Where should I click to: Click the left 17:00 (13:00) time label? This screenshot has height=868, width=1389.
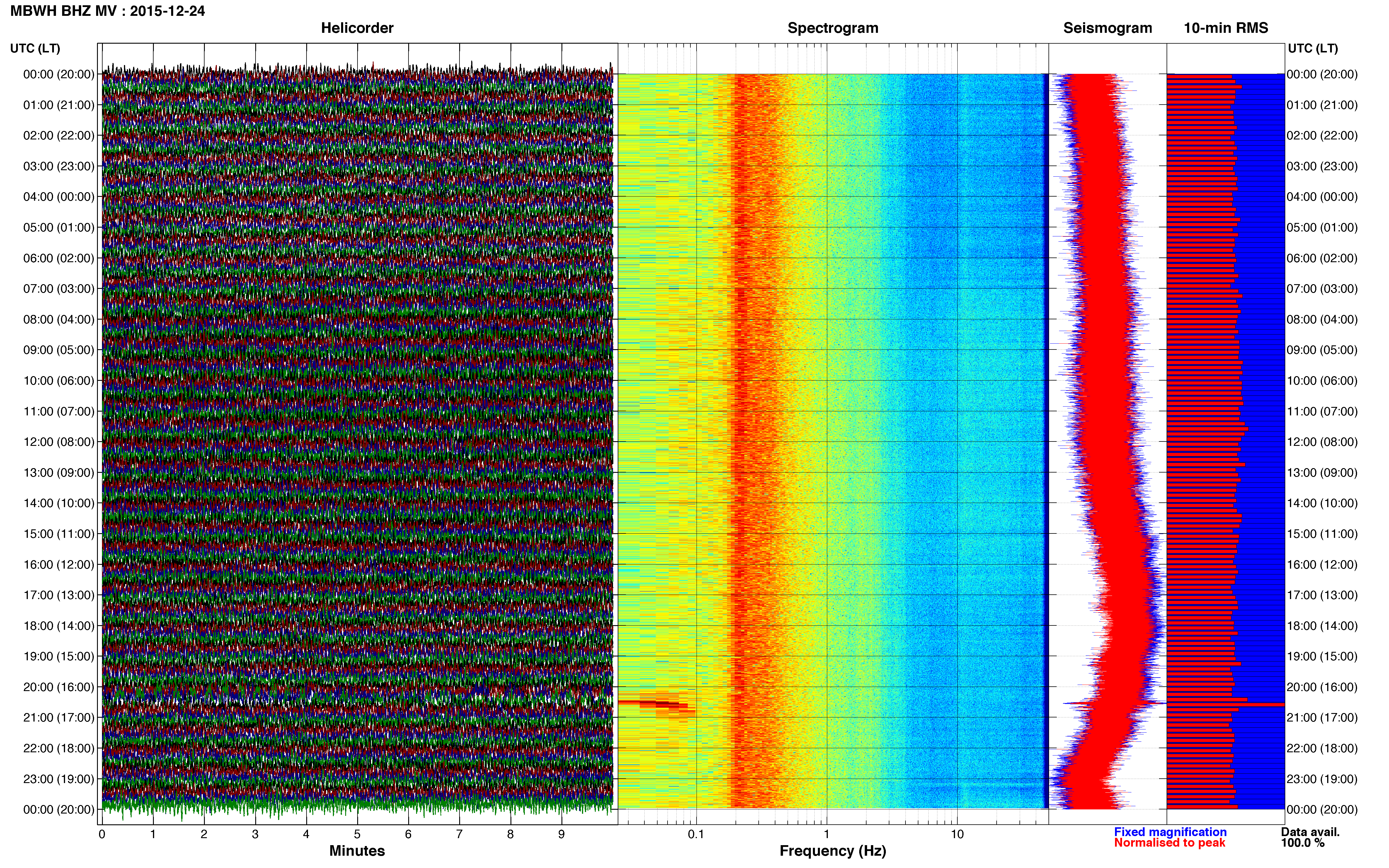click(x=59, y=595)
